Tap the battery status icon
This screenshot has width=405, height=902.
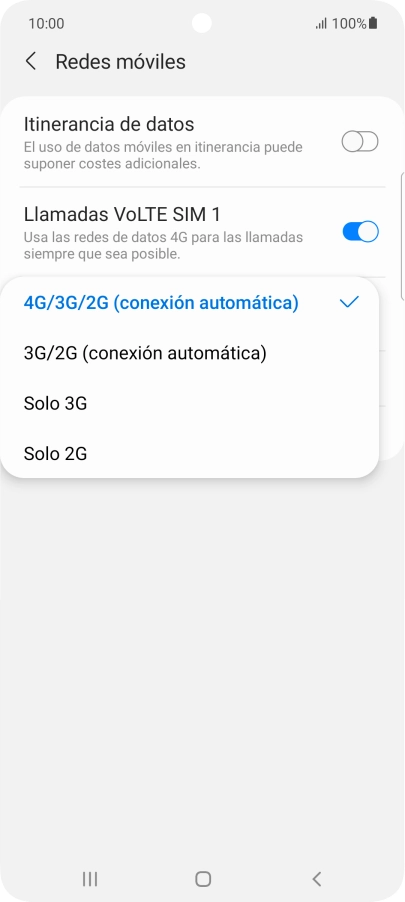click(x=373, y=24)
